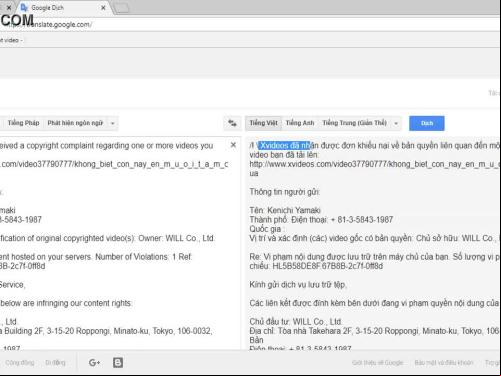Click 'Kính gửi dịch vụ lưu trữ tệp' line
The height and width of the screenshot is (376, 501).
298,285
